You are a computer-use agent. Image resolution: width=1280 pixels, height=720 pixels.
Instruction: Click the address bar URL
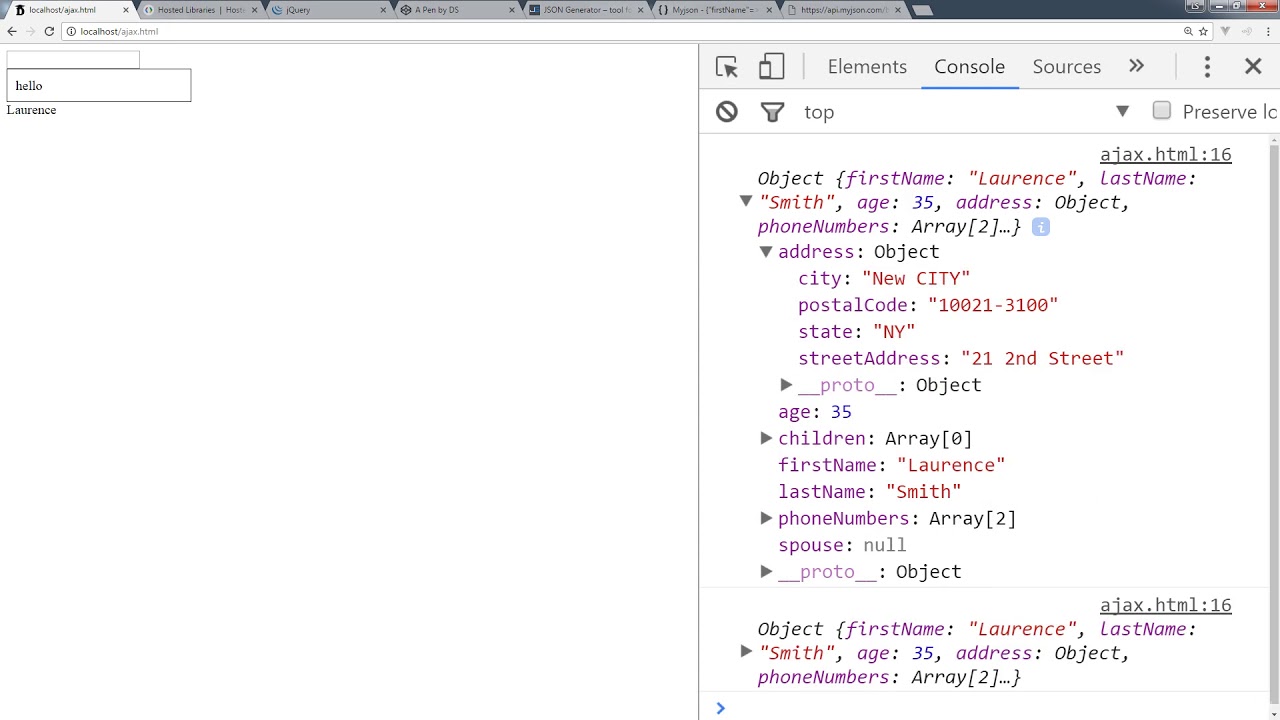(x=119, y=31)
